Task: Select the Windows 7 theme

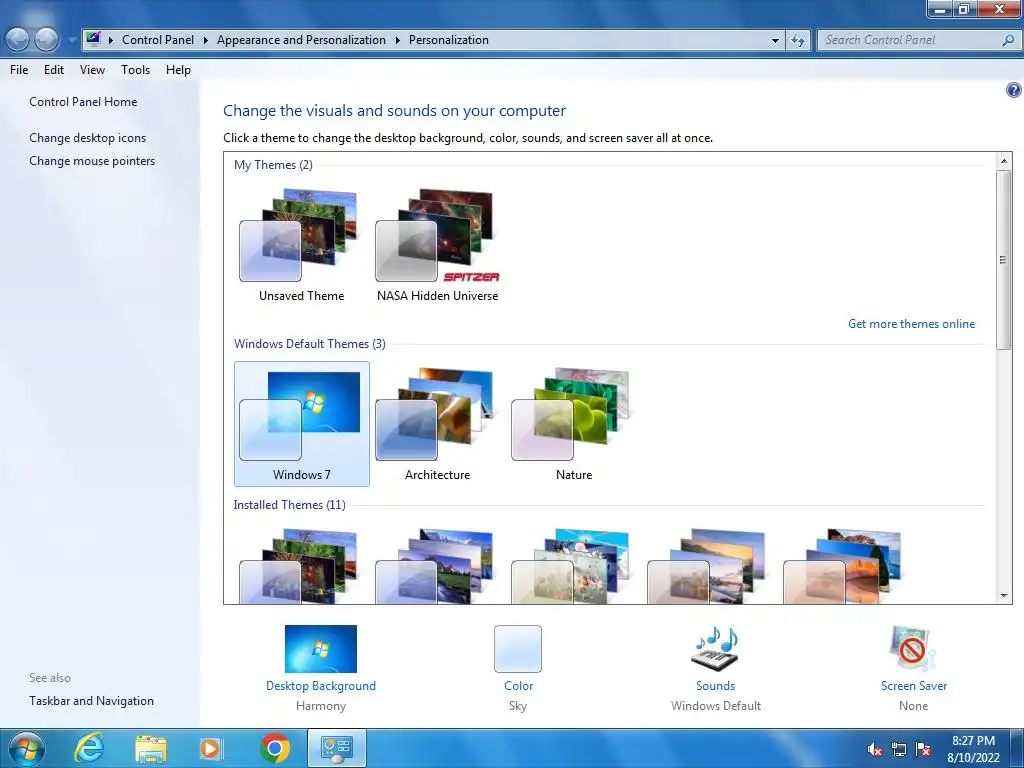Action: tap(302, 424)
